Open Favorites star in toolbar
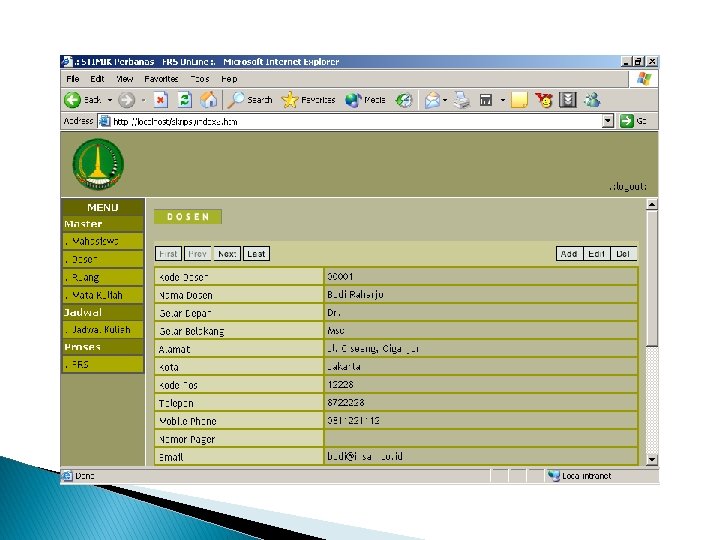This screenshot has height=540, width=720. click(290, 100)
